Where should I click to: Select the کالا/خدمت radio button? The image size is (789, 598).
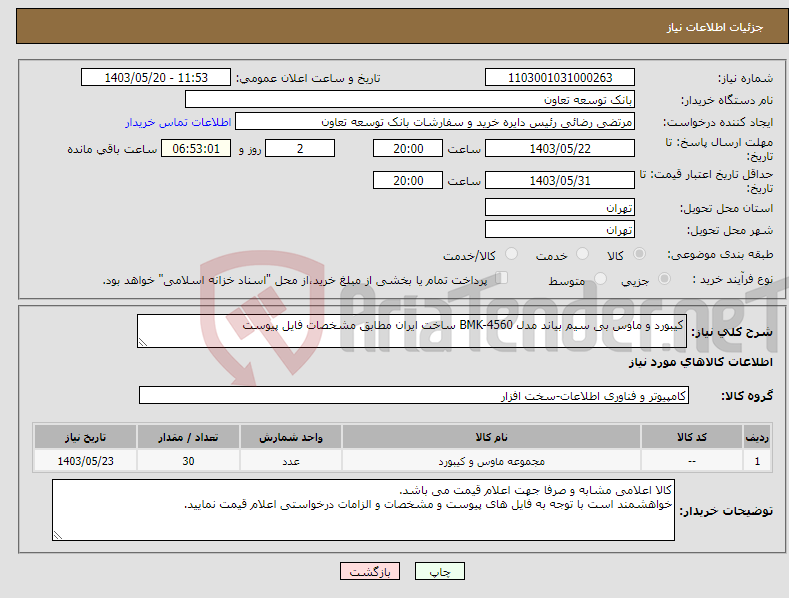pos(511,254)
